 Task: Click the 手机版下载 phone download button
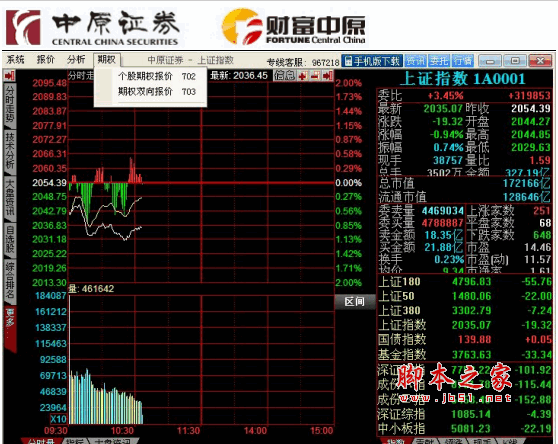click(372, 61)
